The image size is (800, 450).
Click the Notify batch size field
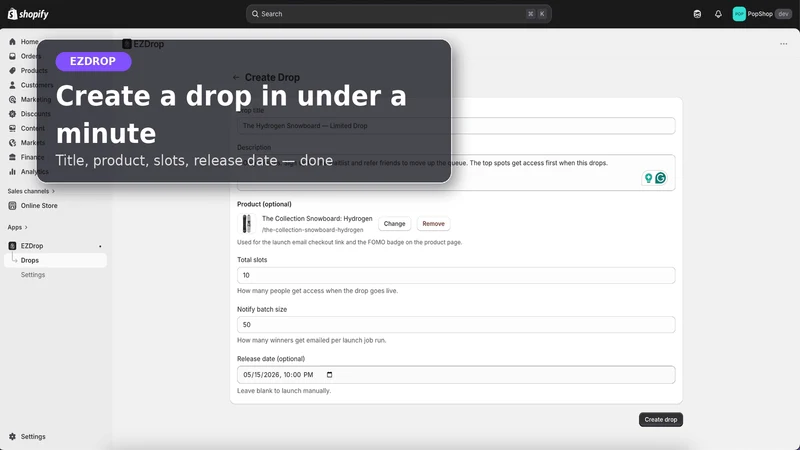pyautogui.click(x=456, y=324)
